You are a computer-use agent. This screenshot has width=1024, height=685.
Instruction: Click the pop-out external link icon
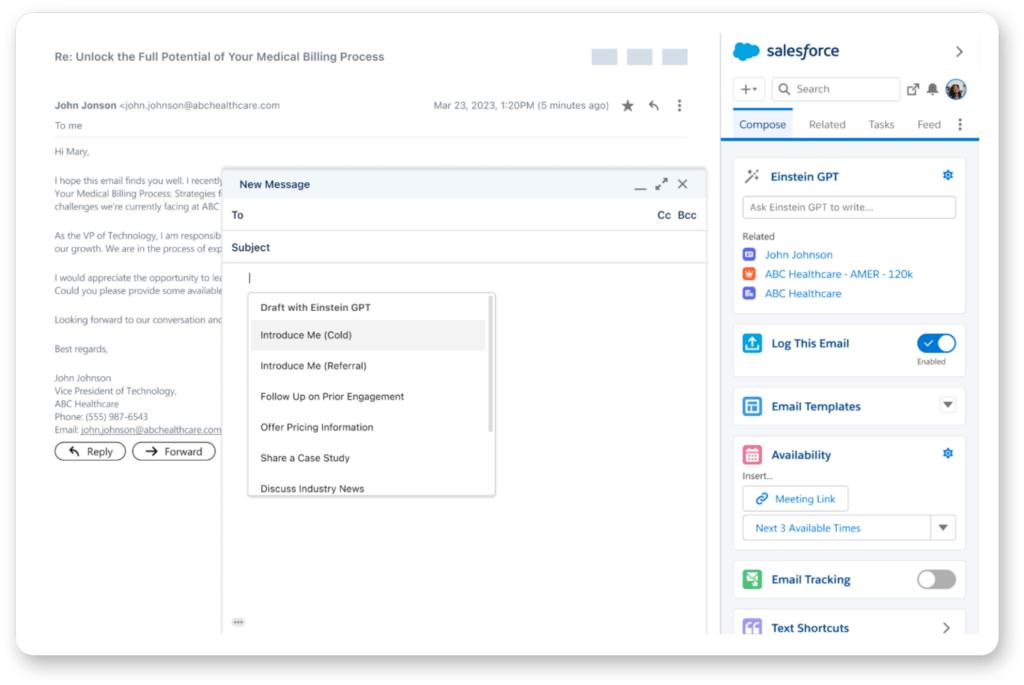click(x=912, y=89)
